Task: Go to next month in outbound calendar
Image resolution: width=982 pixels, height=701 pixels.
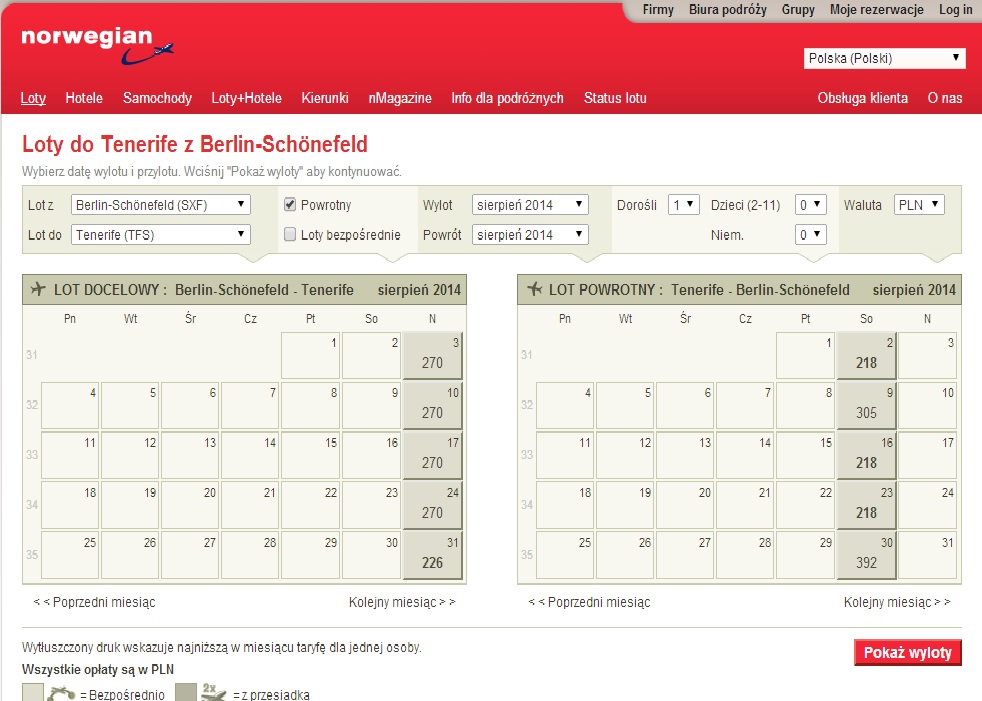Action: (402, 602)
